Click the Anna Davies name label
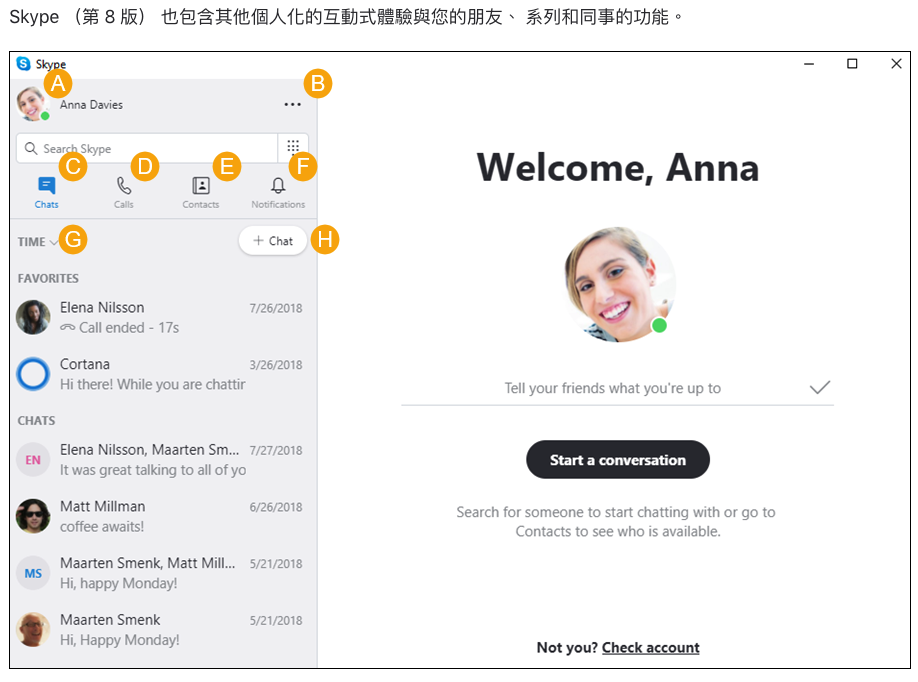The width and height of the screenshot is (918, 682). coord(91,105)
